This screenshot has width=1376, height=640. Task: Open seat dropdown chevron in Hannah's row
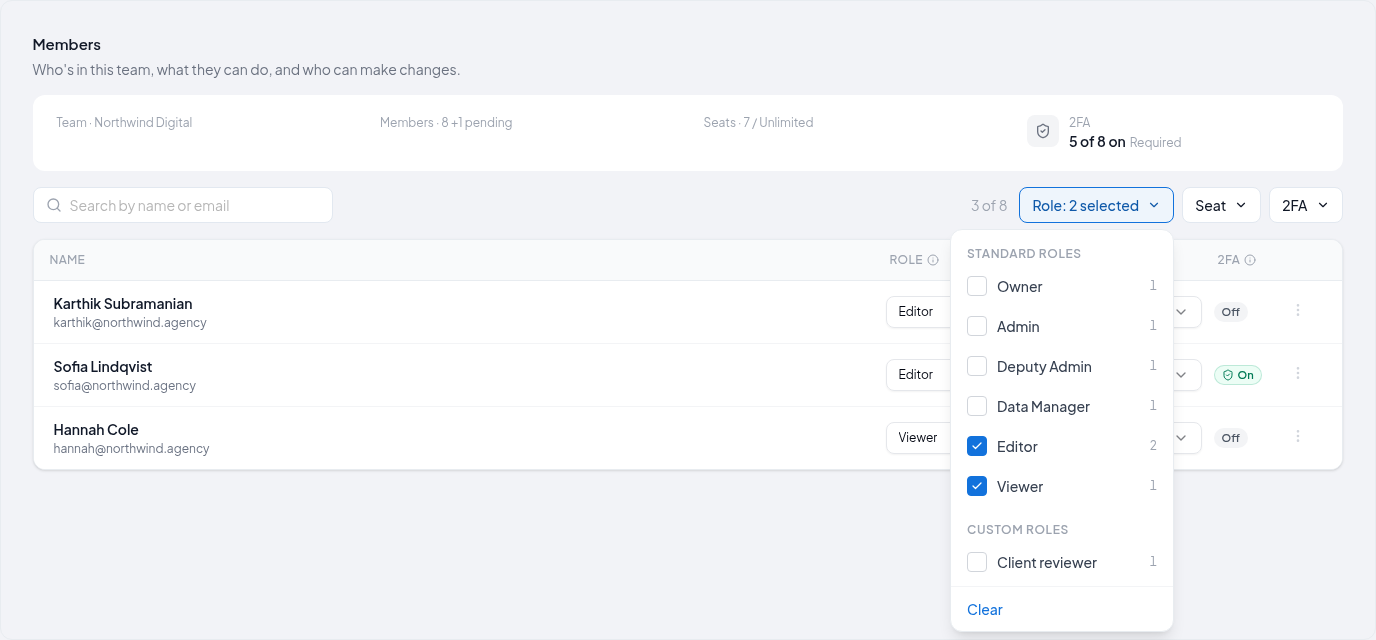pyautogui.click(x=1183, y=438)
